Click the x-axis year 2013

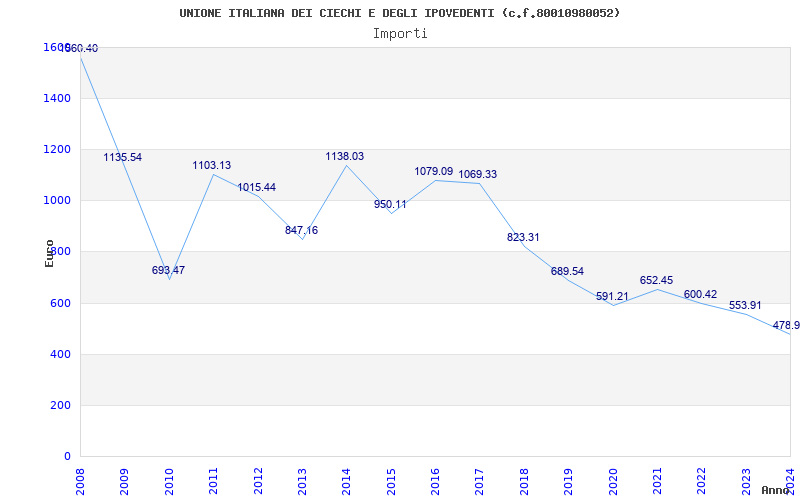coord(302,481)
